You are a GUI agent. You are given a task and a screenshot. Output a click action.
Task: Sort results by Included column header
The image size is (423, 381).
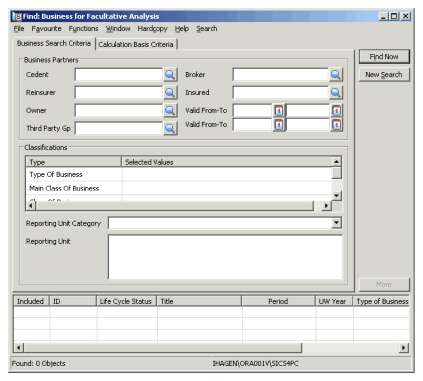pos(31,301)
